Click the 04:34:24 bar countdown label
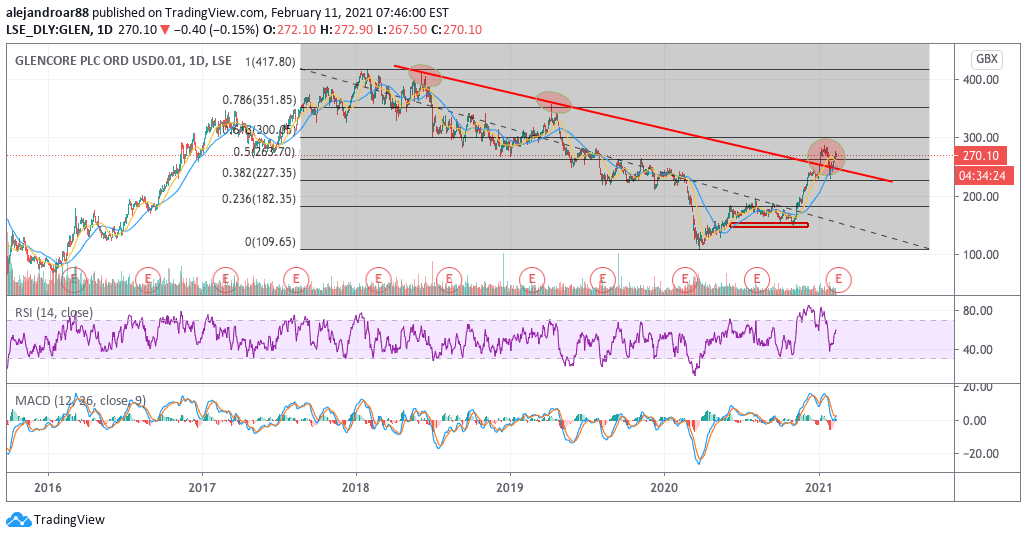This screenshot has height=538, width=1027. 982,176
